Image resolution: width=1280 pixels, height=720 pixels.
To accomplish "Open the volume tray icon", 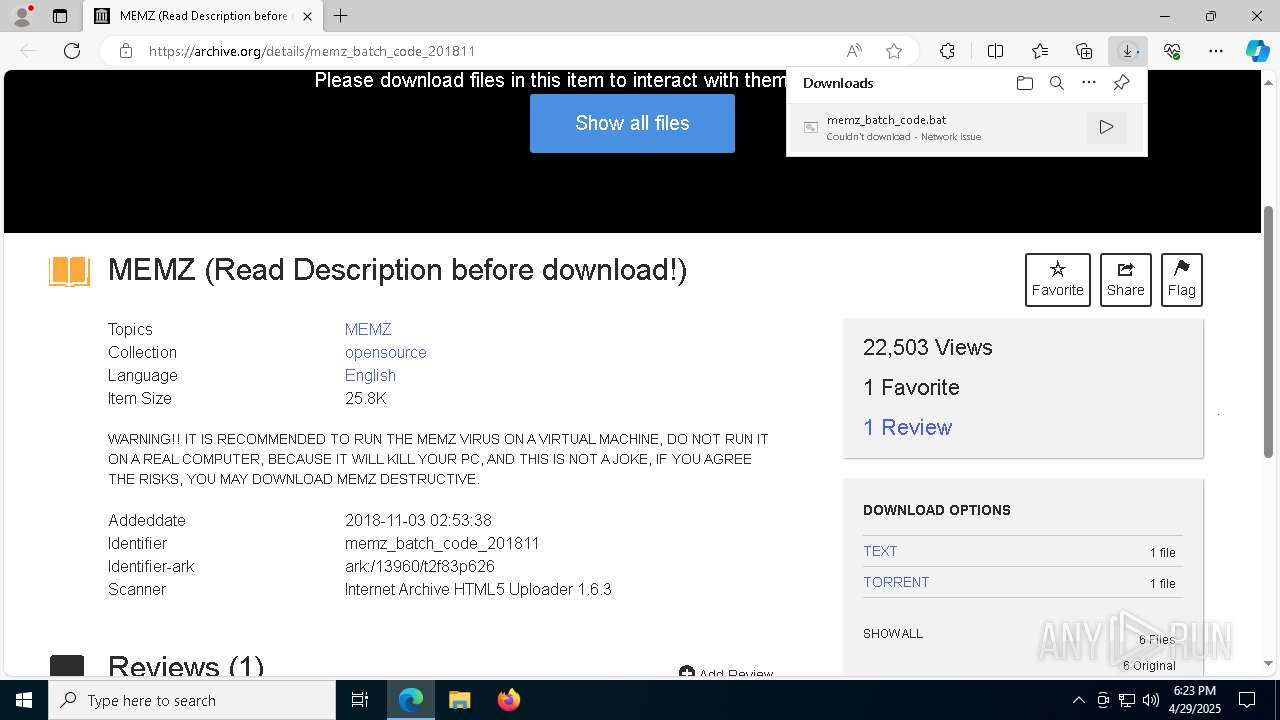I will [1151, 700].
